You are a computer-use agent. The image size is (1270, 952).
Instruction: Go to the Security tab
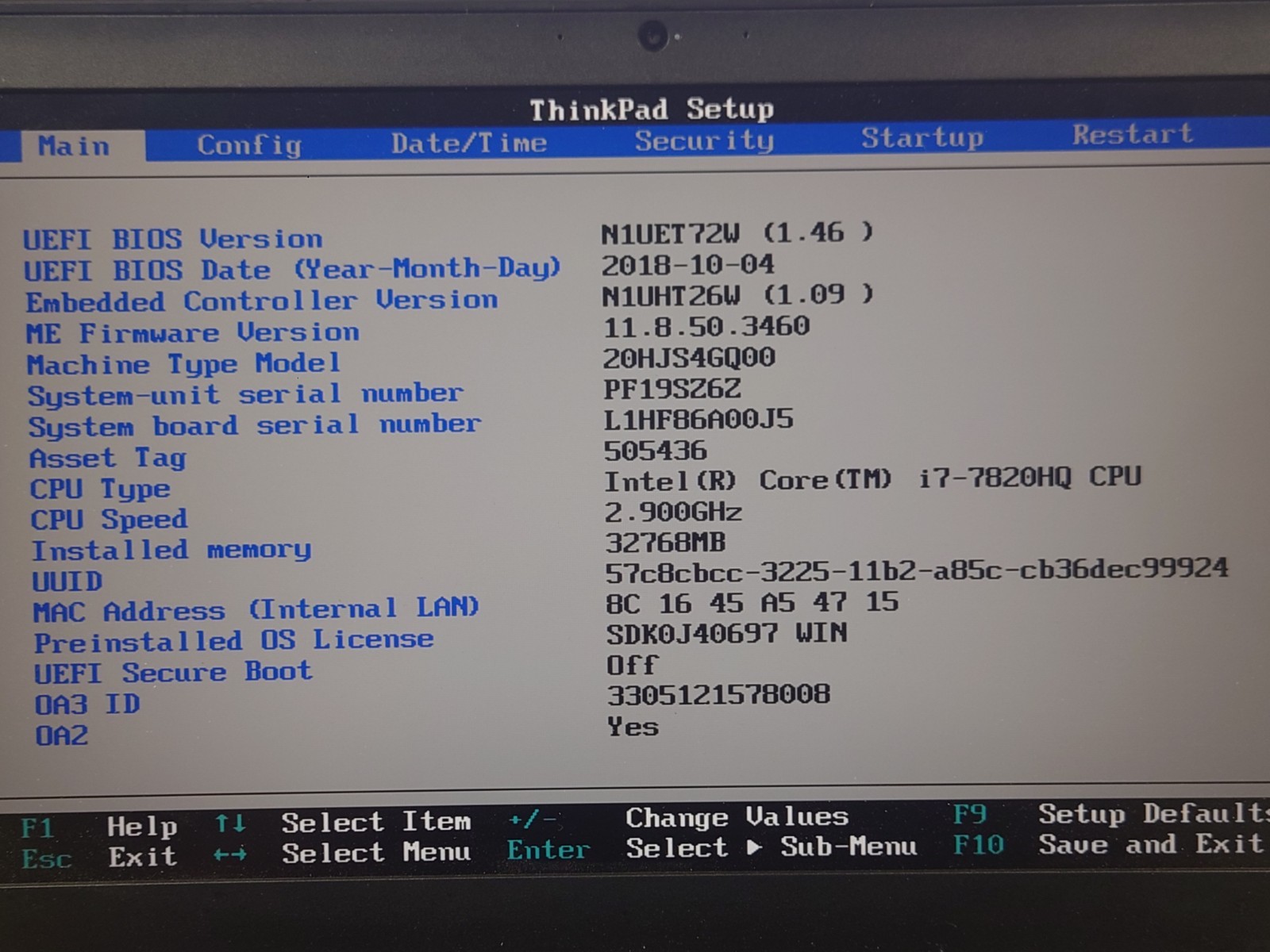point(703,140)
